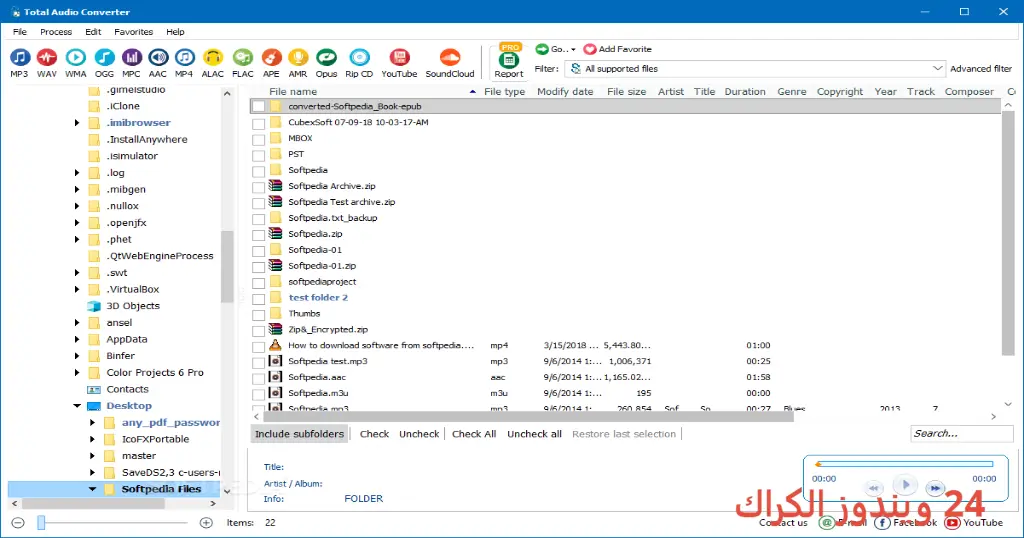
Task: Click the Check button
Action: coord(374,434)
